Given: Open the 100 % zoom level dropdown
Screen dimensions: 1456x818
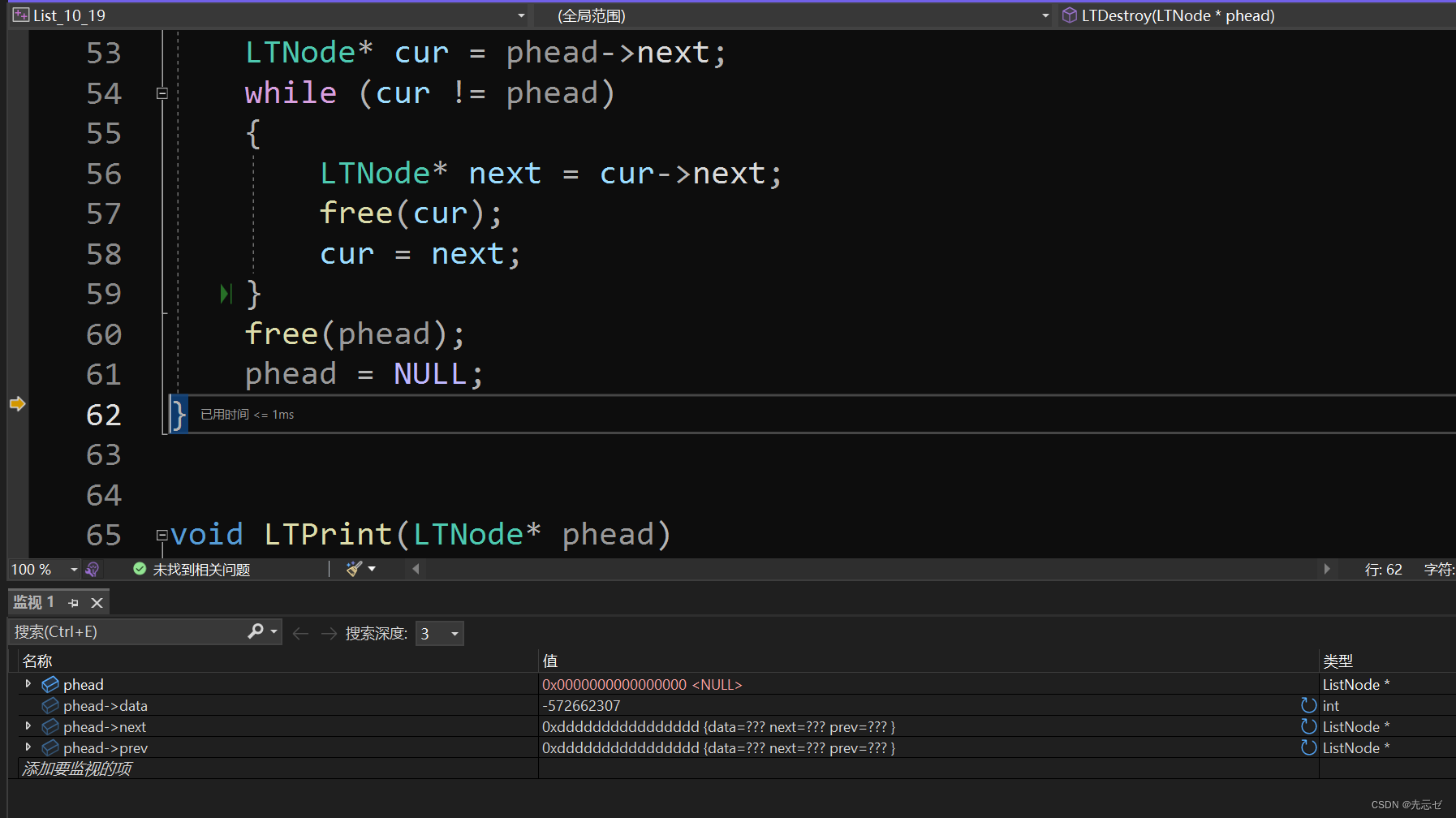Looking at the screenshot, I should pos(74,570).
